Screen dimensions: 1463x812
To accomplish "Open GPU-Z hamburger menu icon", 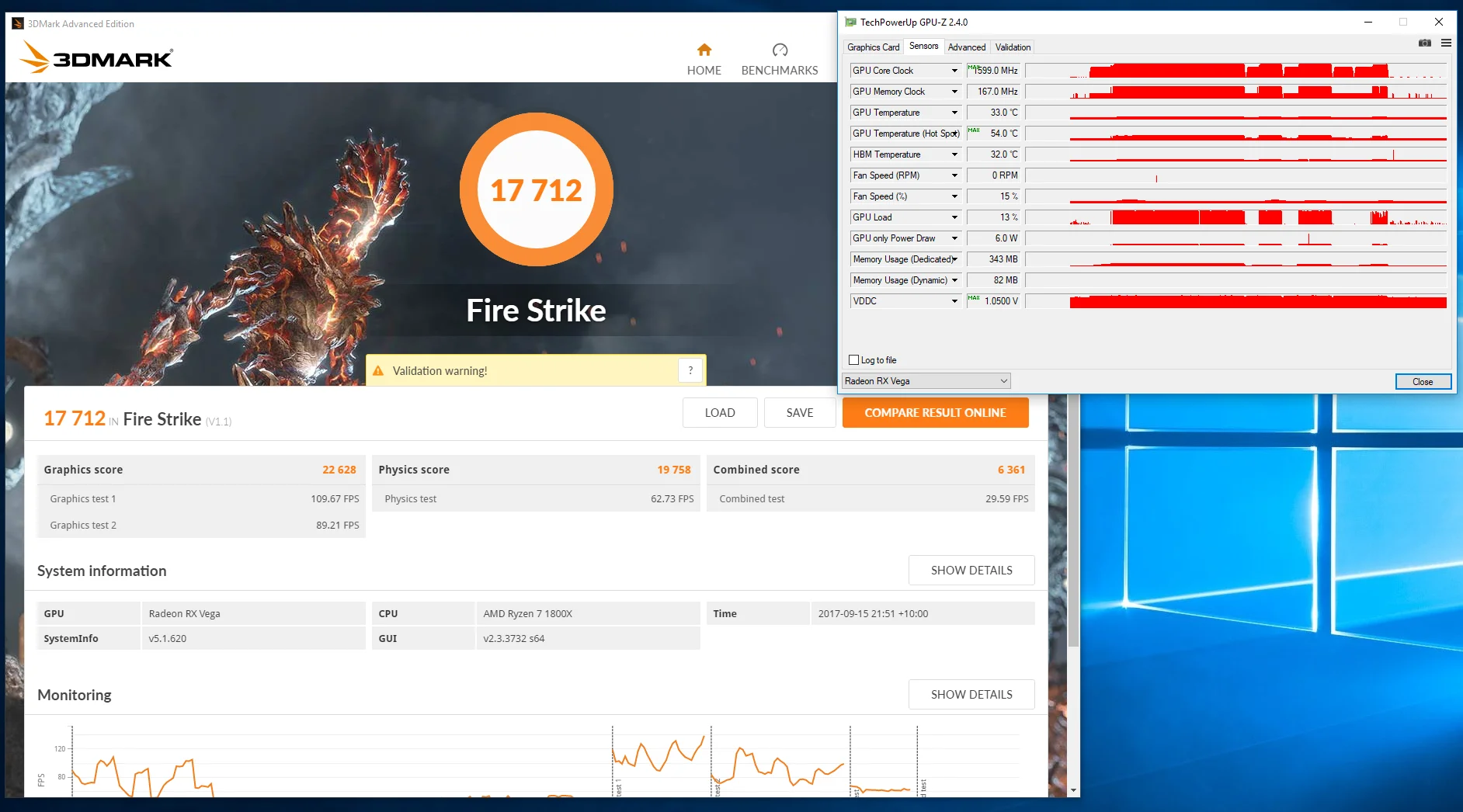I will tap(1446, 43).
